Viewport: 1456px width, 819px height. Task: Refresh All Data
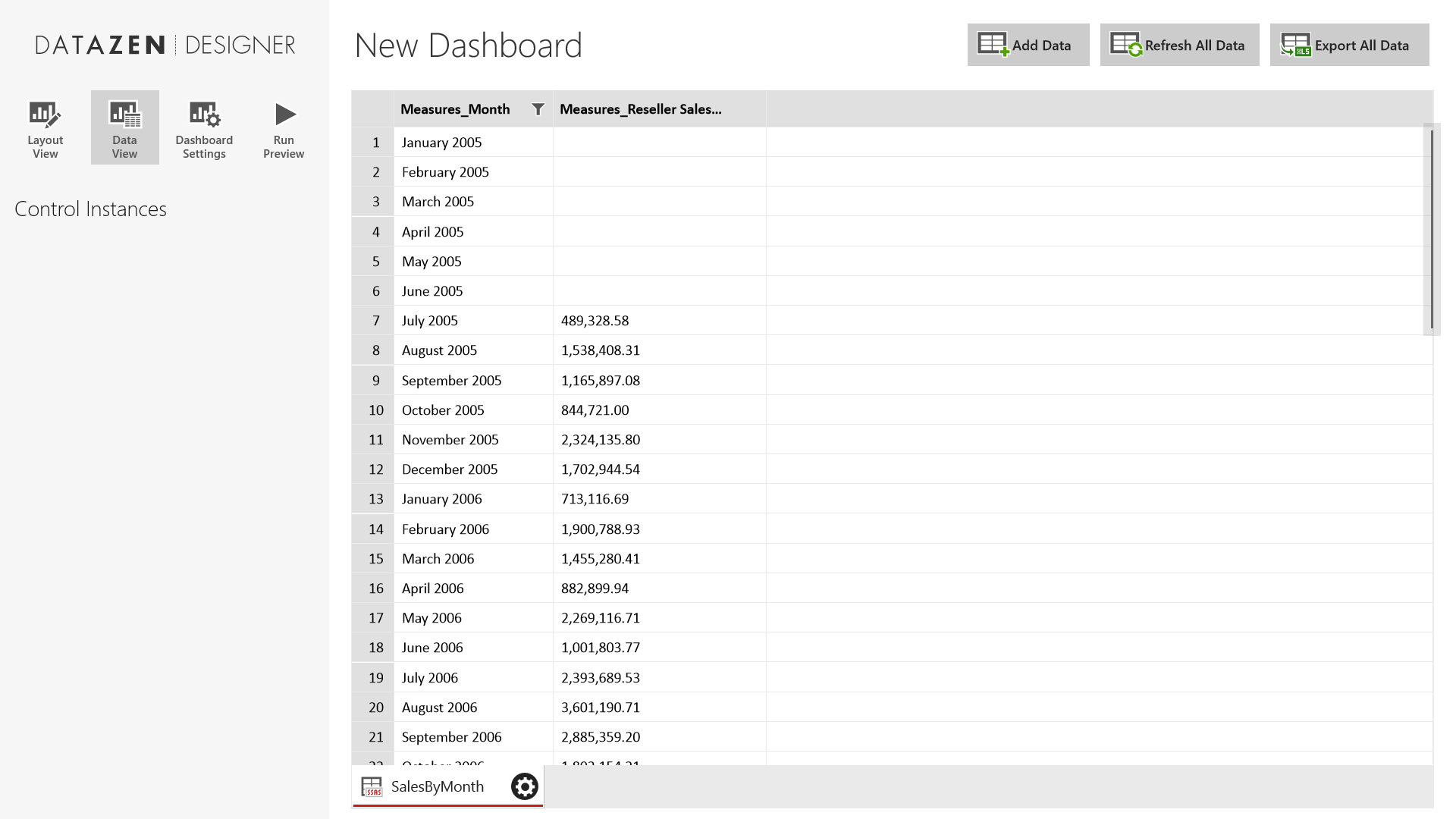click(x=1179, y=45)
